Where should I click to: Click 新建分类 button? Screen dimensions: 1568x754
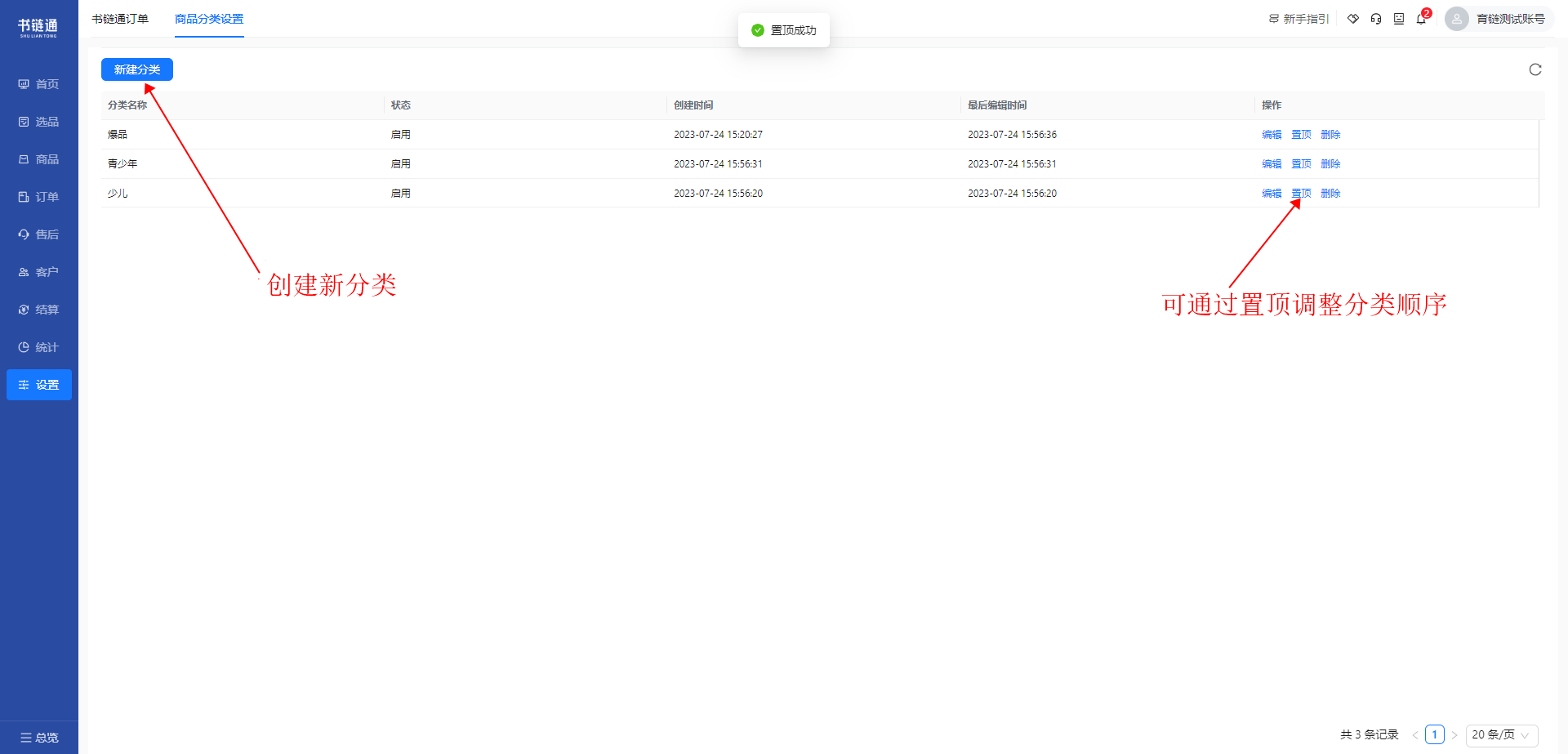[137, 69]
